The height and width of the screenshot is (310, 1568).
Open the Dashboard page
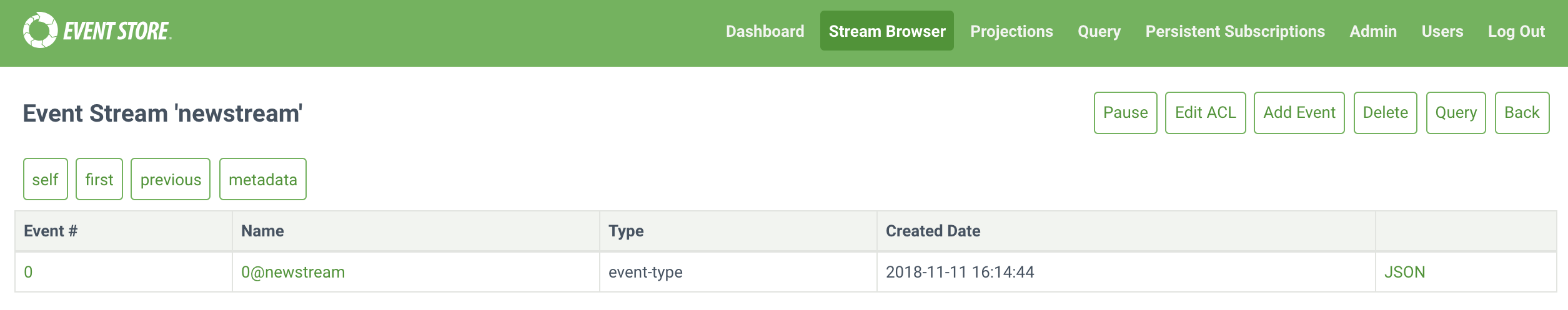(x=765, y=31)
